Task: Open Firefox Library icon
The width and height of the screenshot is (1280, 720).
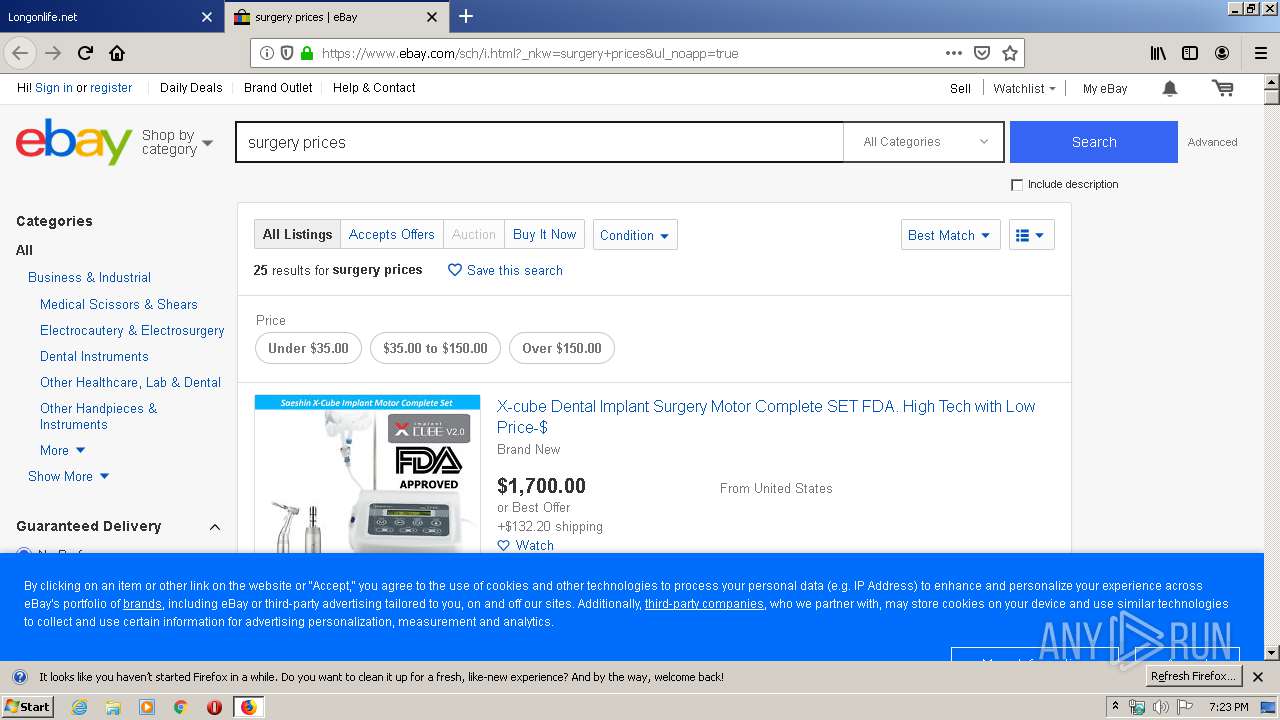Action: [x=1158, y=53]
